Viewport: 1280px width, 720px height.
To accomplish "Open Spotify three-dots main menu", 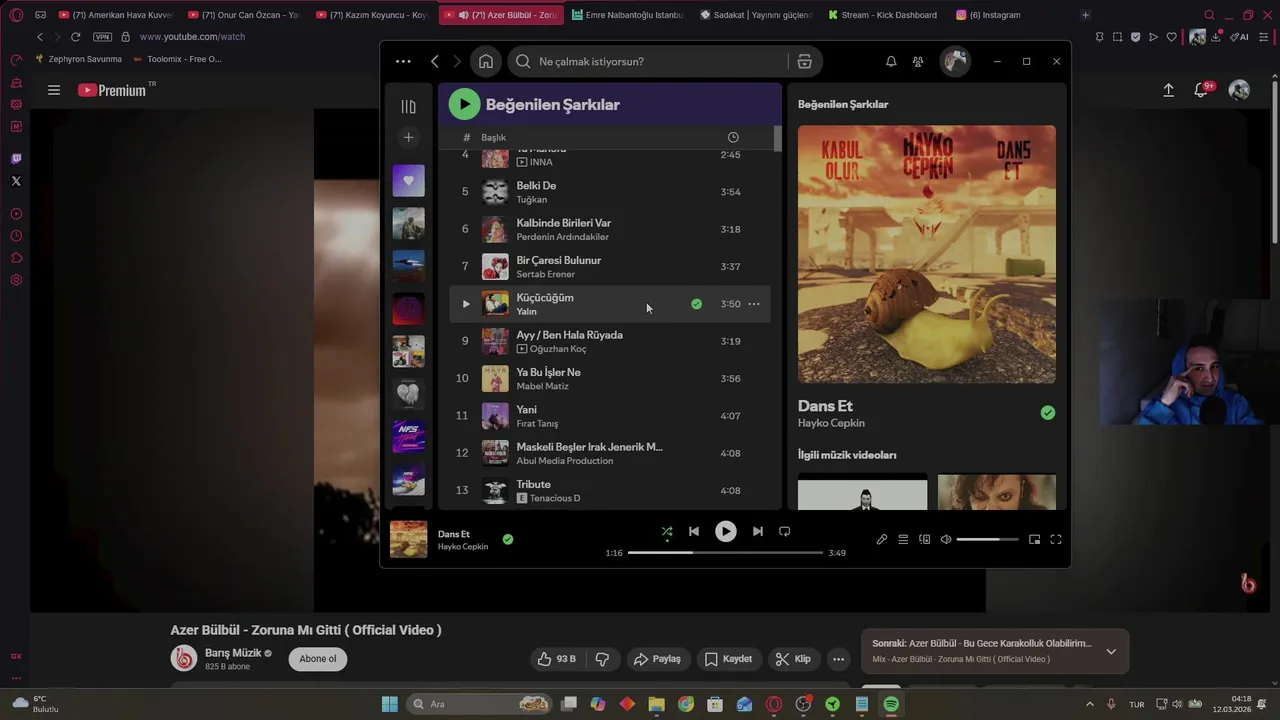I will point(403,61).
